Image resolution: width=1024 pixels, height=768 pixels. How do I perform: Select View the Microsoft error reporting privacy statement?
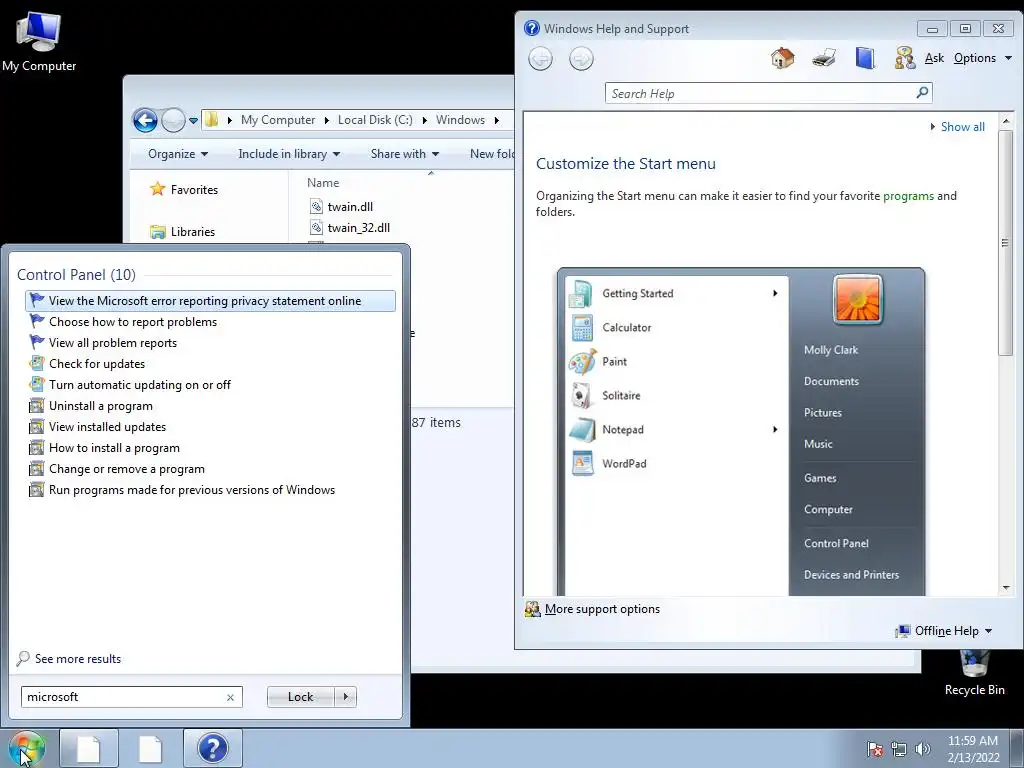(x=210, y=301)
